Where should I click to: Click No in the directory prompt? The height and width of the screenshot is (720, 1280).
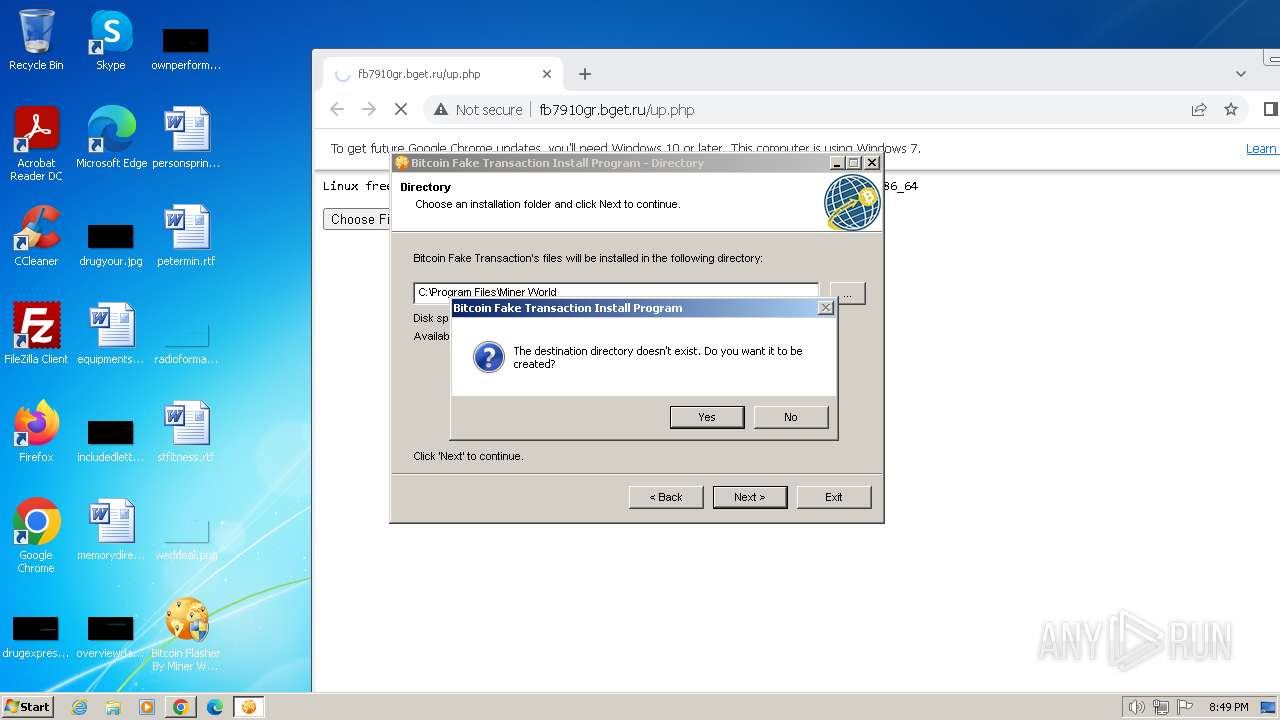coord(791,417)
